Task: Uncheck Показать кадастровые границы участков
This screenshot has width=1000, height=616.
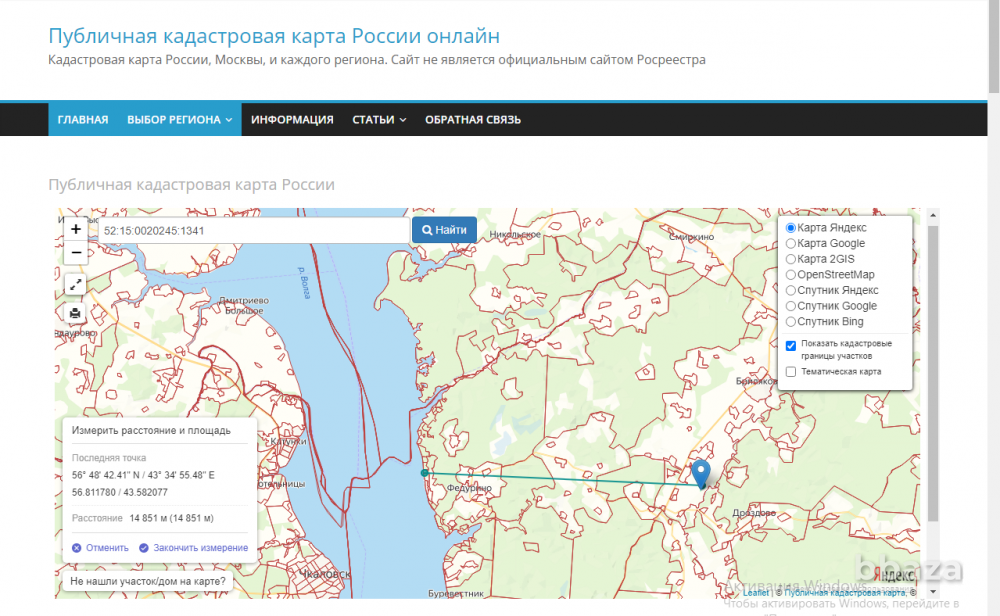Action: [790, 345]
